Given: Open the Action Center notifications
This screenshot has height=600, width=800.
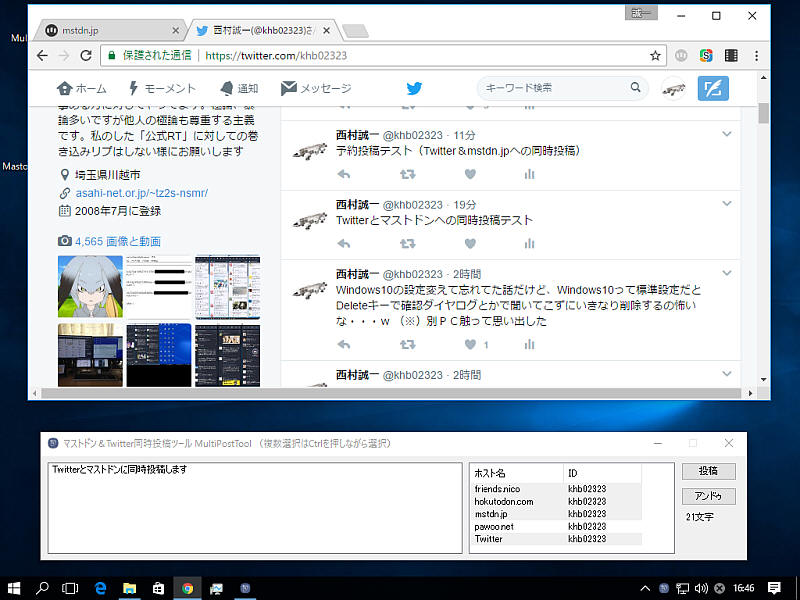Looking at the screenshot, I should (x=774, y=588).
